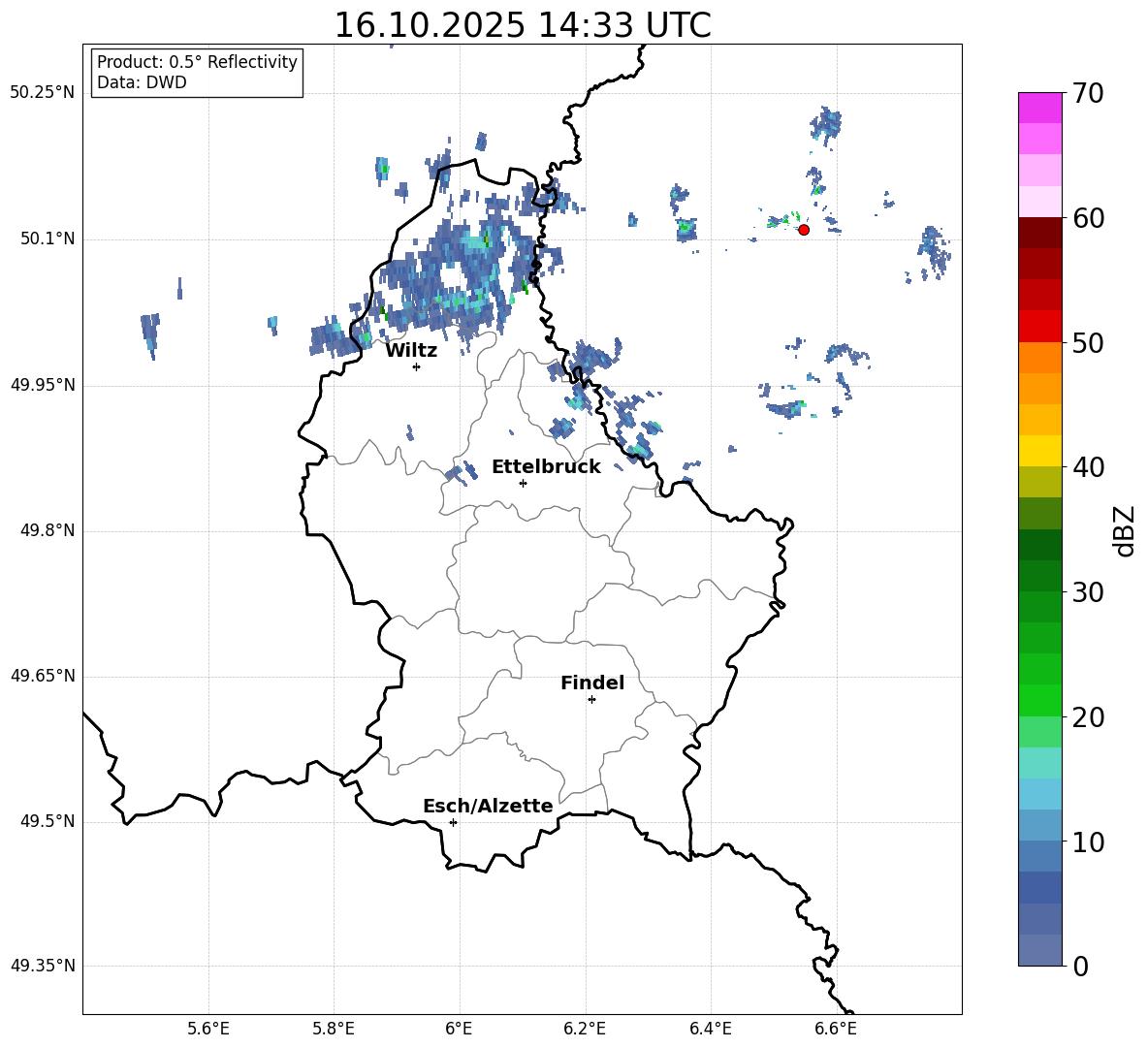Click the yellow colorbar segment near 40
Screen dimensions: 1148x1048
pos(1039,451)
